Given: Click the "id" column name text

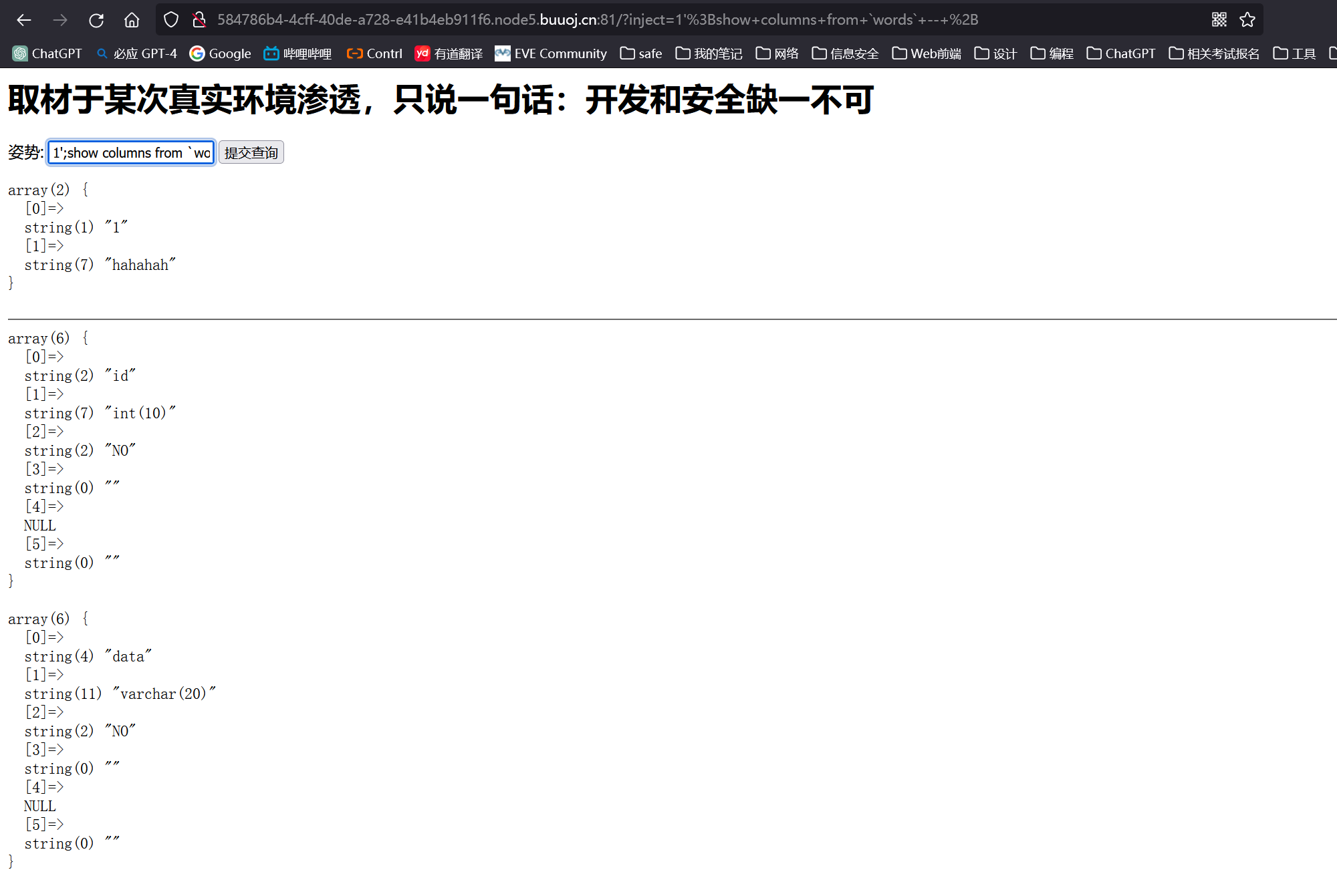Looking at the screenshot, I should (x=120, y=376).
